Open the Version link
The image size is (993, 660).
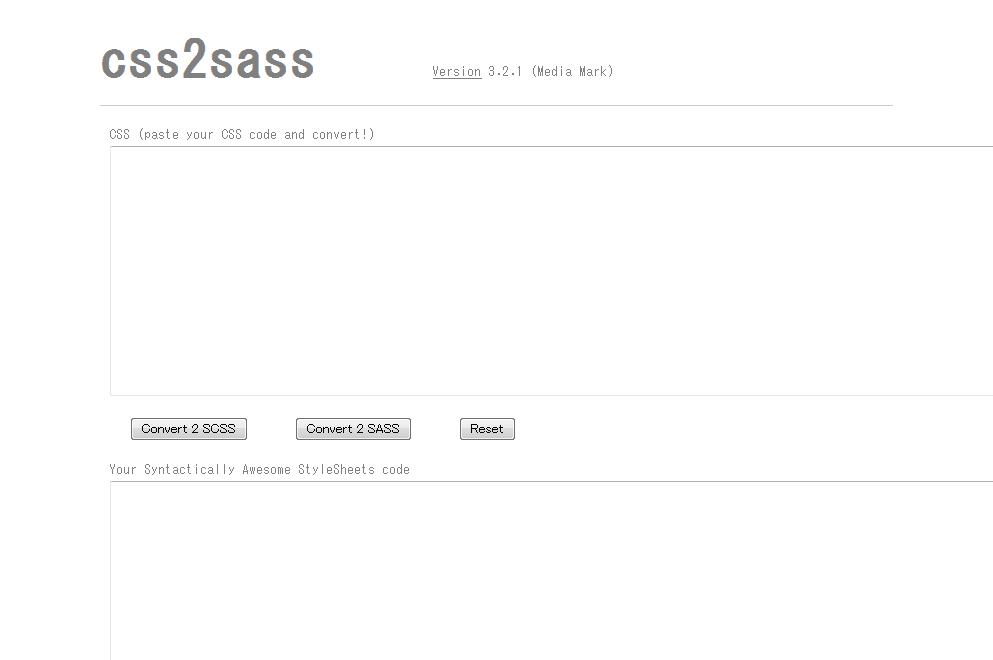tap(457, 72)
